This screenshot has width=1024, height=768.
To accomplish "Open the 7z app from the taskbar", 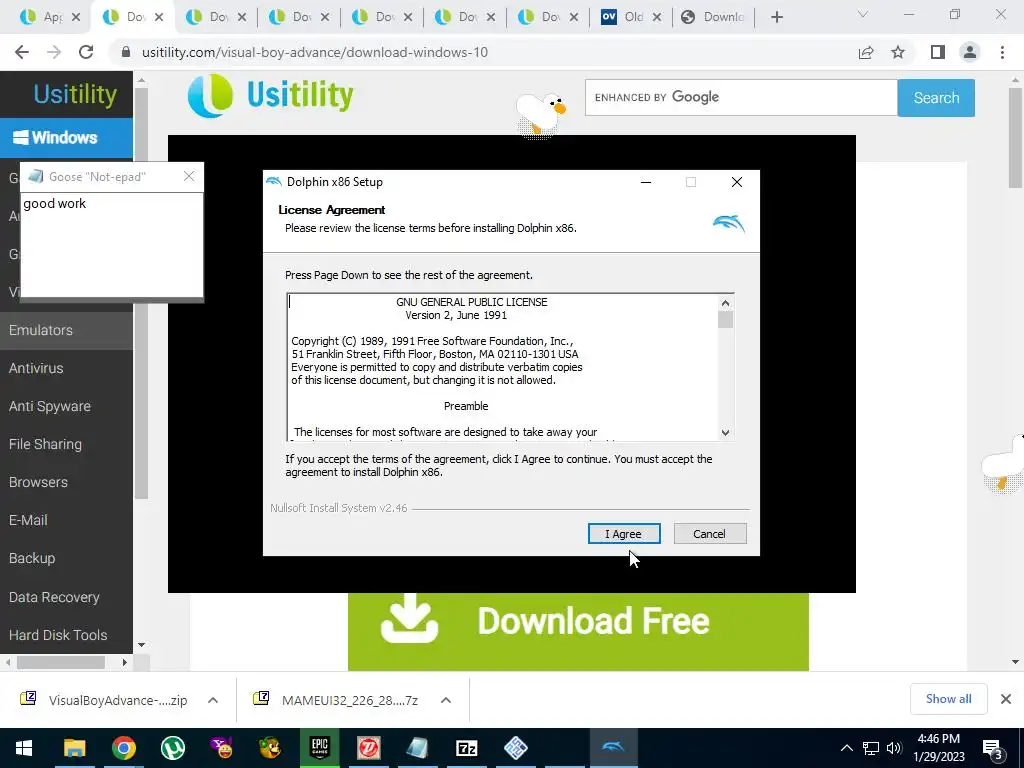I will pyautogui.click(x=466, y=748).
